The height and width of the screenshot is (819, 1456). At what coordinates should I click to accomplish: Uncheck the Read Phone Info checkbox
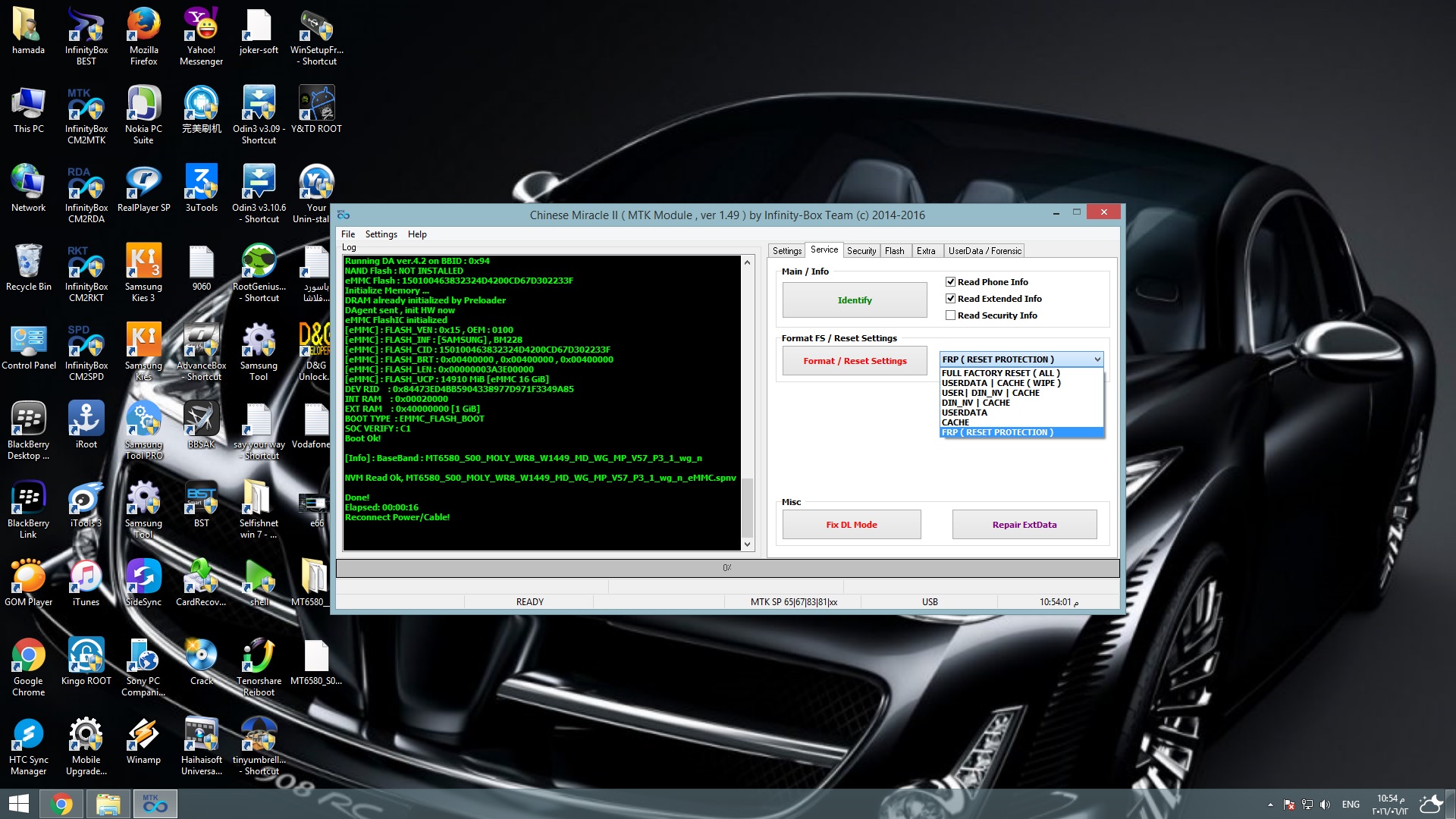[950, 282]
